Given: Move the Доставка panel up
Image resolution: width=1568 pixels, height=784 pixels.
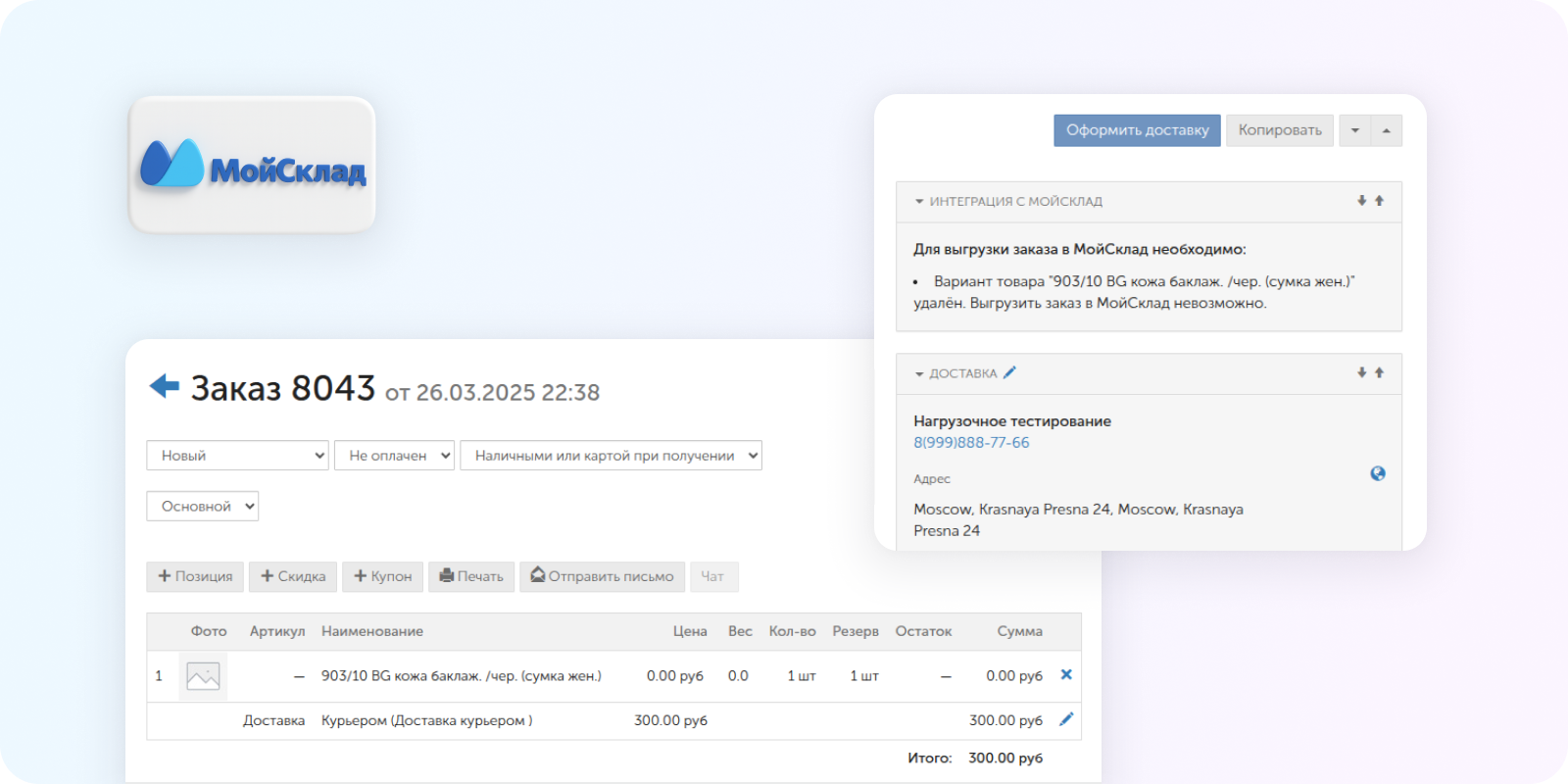Looking at the screenshot, I should [1379, 372].
